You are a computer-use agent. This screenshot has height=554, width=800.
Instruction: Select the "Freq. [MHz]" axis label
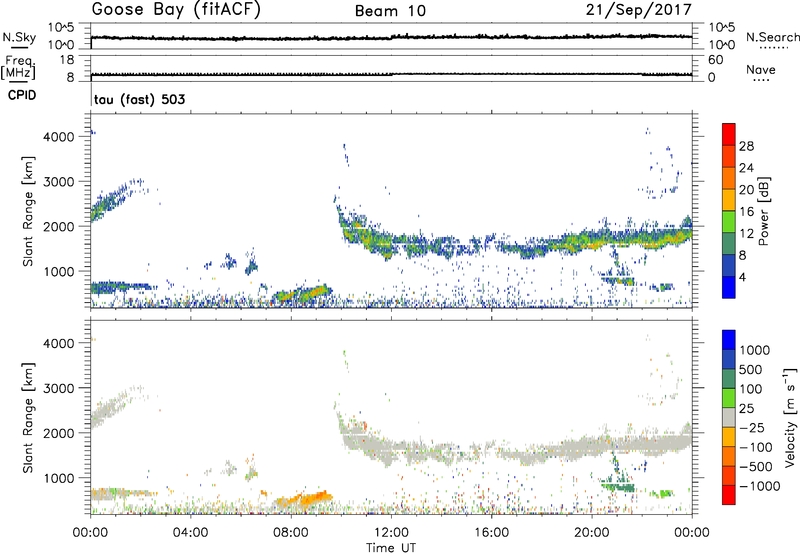(x=18, y=67)
